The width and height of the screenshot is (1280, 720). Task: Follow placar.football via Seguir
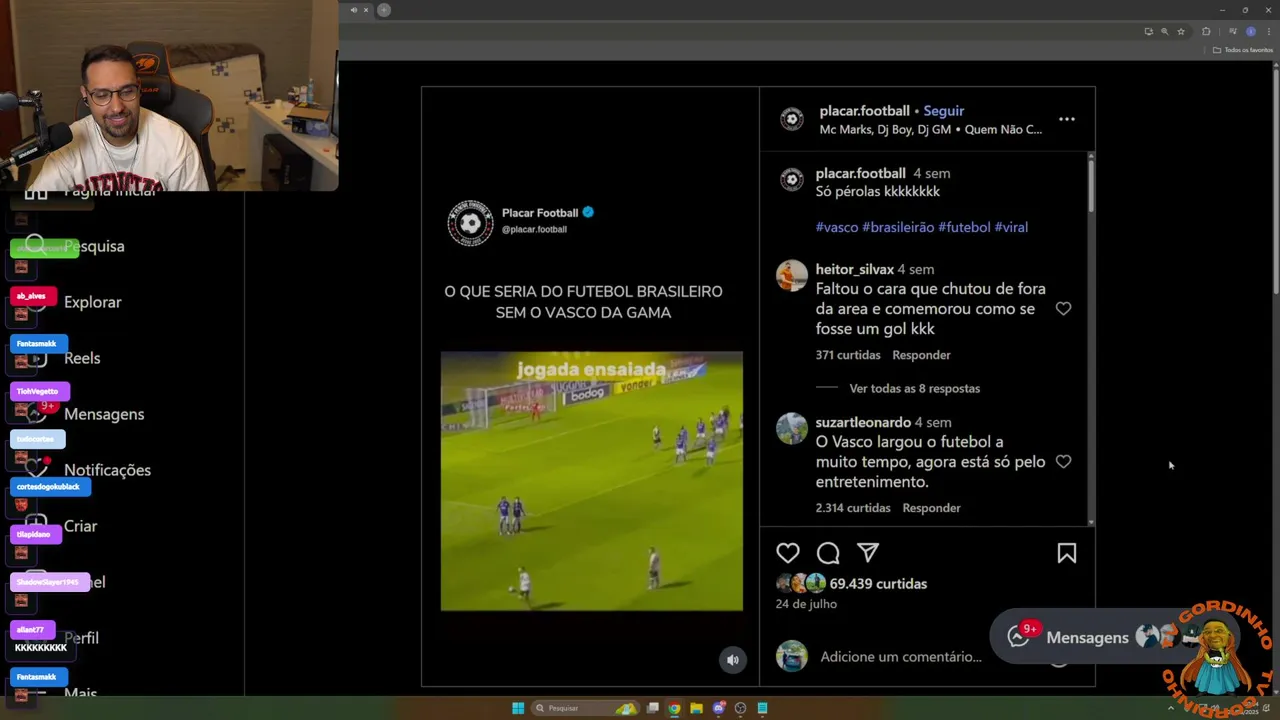point(943,111)
